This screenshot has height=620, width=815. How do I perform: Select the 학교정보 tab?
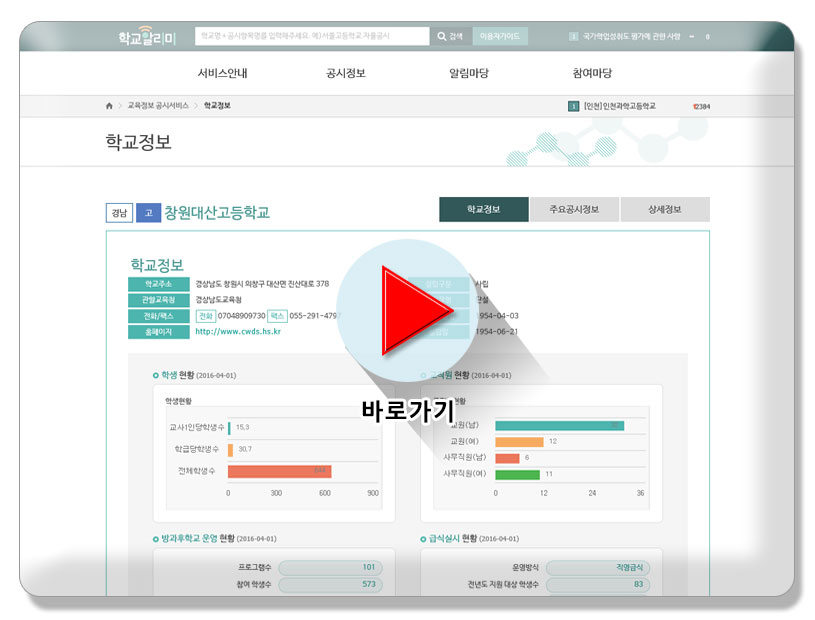(483, 209)
